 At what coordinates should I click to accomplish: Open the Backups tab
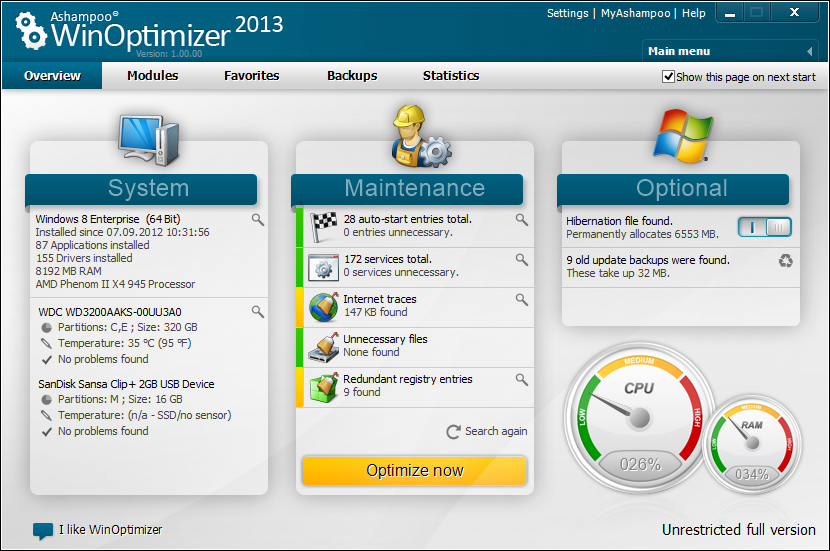pos(352,76)
